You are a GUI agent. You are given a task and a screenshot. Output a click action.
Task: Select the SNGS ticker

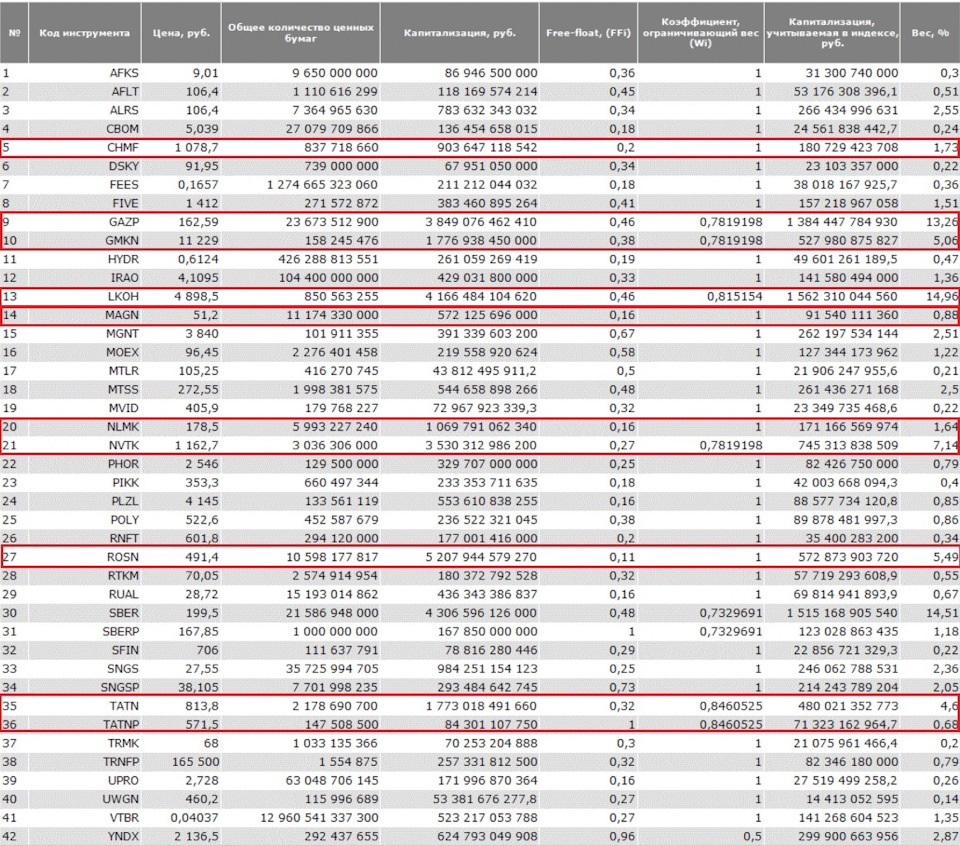[124, 669]
